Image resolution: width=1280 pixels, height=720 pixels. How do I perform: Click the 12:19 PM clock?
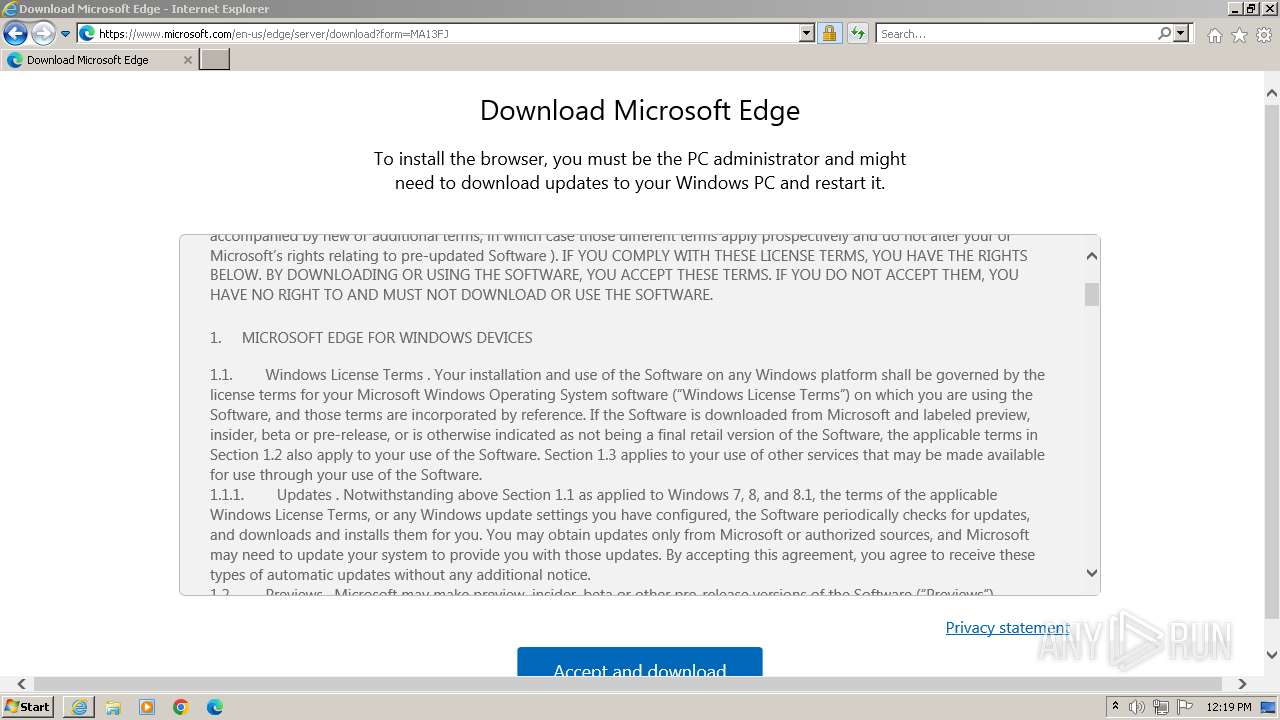[1229, 707]
